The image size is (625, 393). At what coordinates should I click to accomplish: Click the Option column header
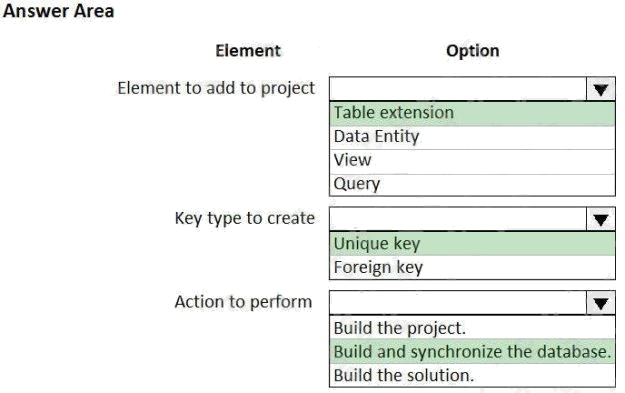click(473, 51)
